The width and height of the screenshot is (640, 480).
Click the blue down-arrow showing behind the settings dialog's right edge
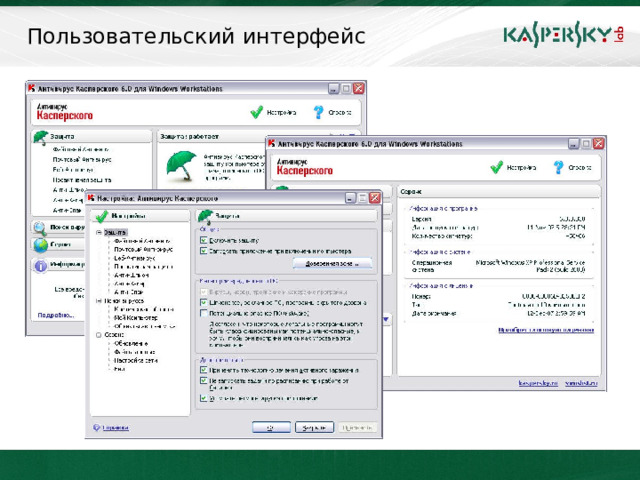(x=386, y=319)
